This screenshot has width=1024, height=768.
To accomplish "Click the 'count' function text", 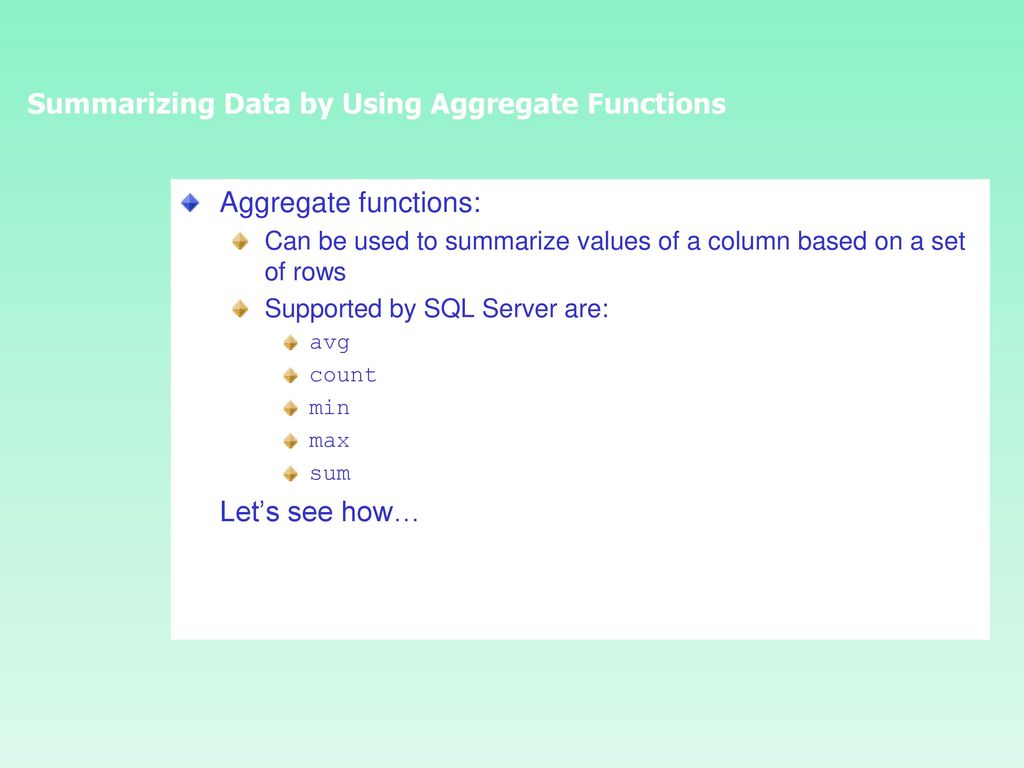I will pos(343,375).
